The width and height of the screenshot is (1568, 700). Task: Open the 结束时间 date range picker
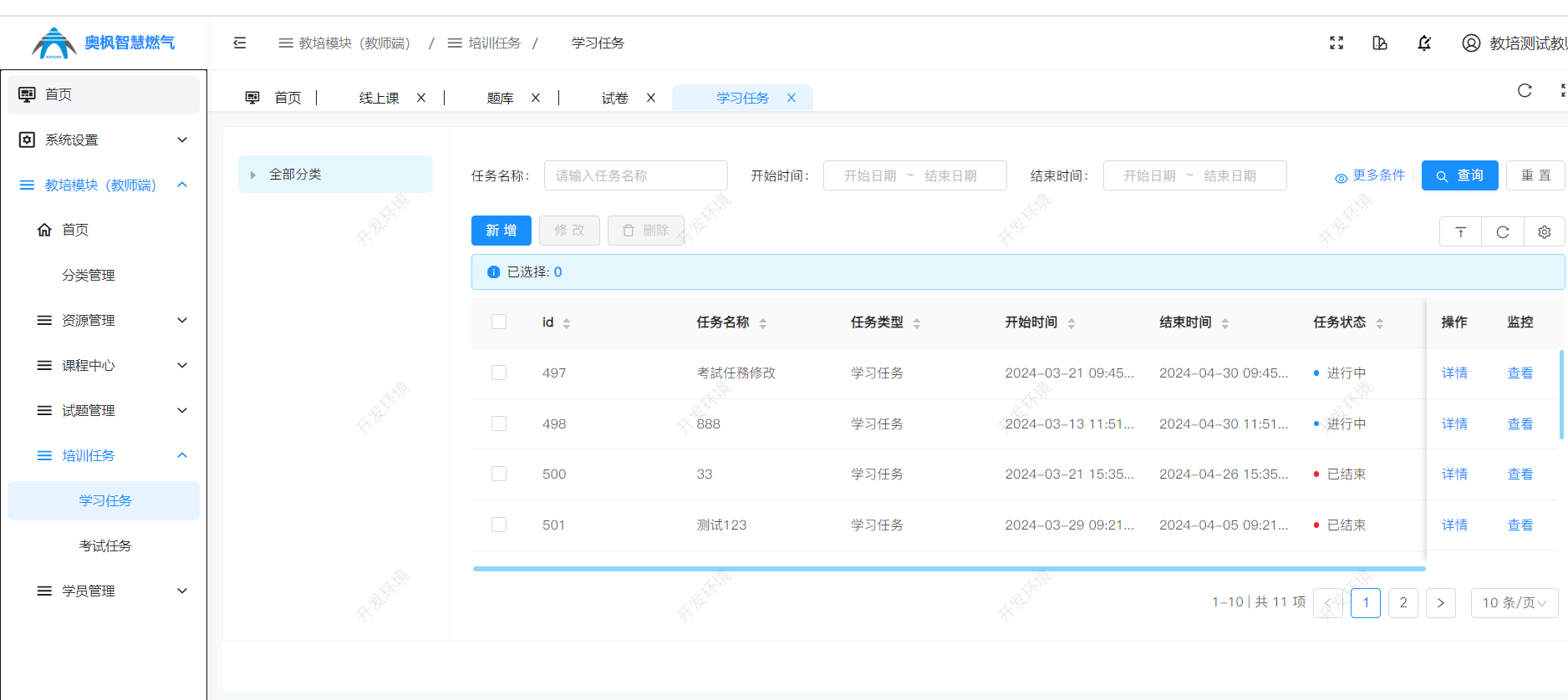pyautogui.click(x=1195, y=175)
